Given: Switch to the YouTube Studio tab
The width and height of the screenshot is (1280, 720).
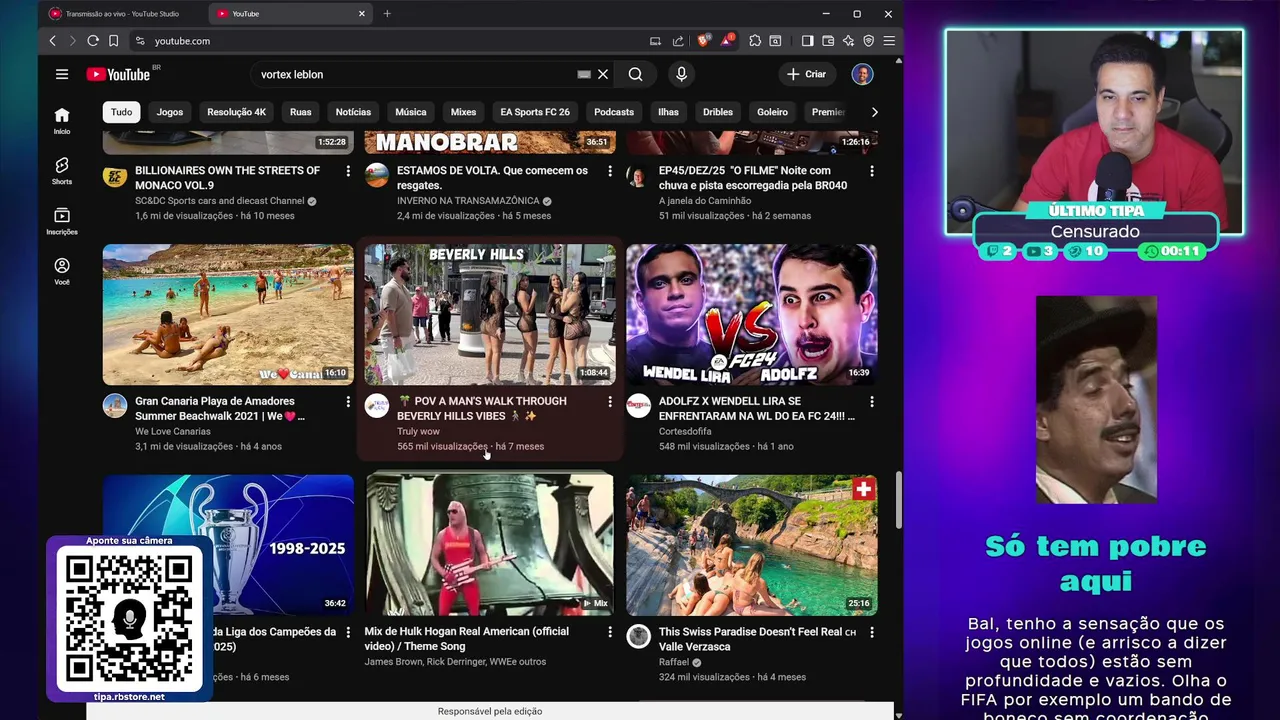Looking at the screenshot, I should click(x=122, y=14).
